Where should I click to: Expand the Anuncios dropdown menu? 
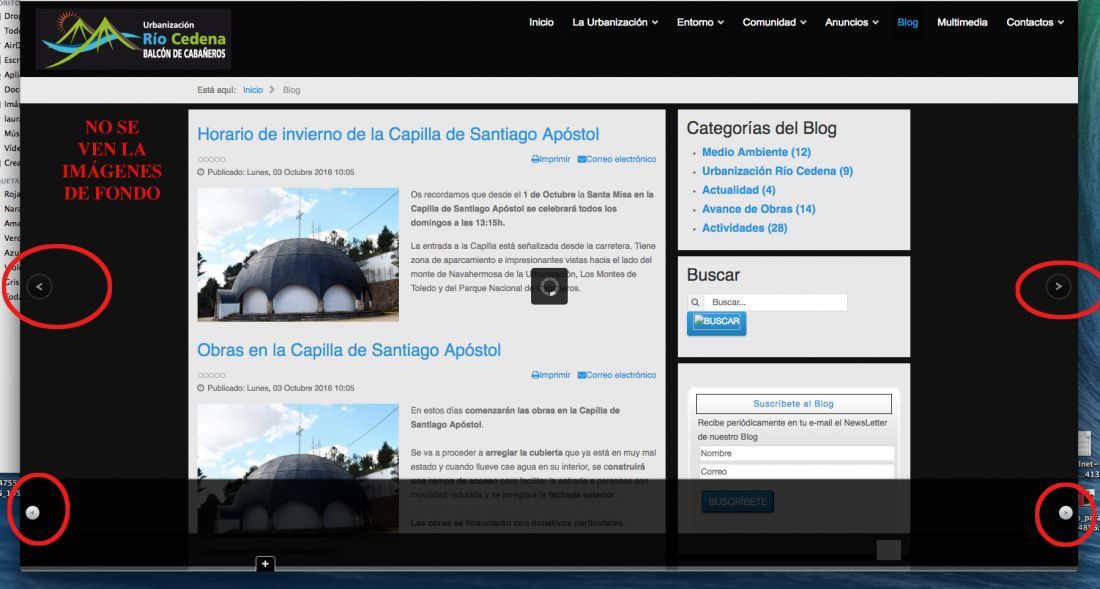point(852,22)
